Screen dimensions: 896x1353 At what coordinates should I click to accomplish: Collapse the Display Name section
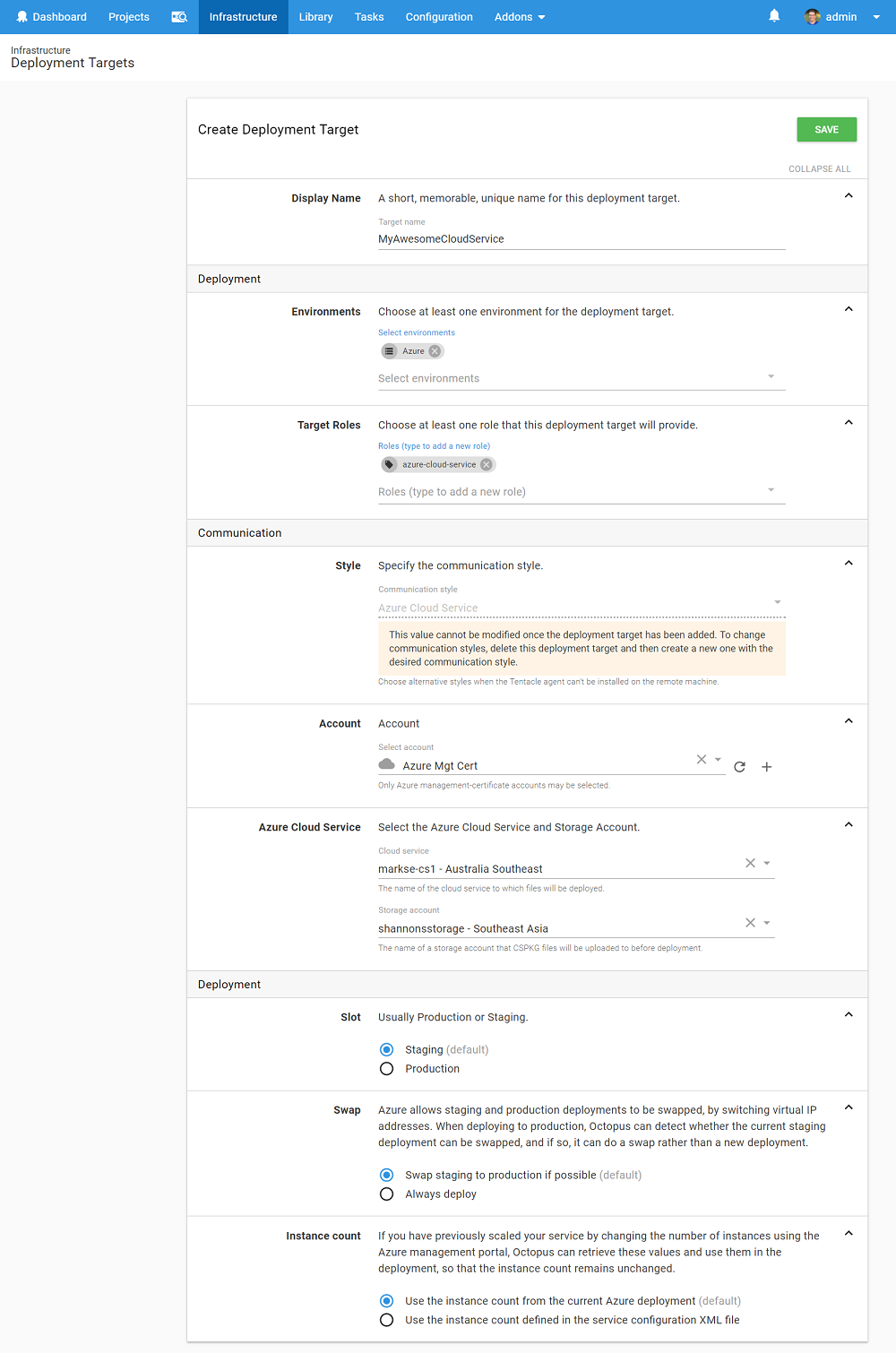point(849,196)
